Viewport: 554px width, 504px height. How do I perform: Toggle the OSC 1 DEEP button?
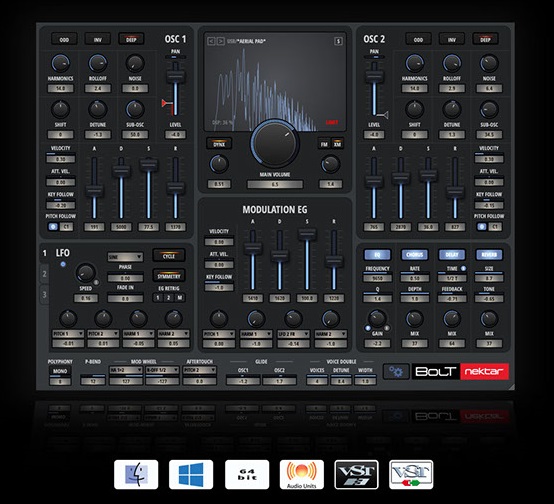(x=131, y=40)
